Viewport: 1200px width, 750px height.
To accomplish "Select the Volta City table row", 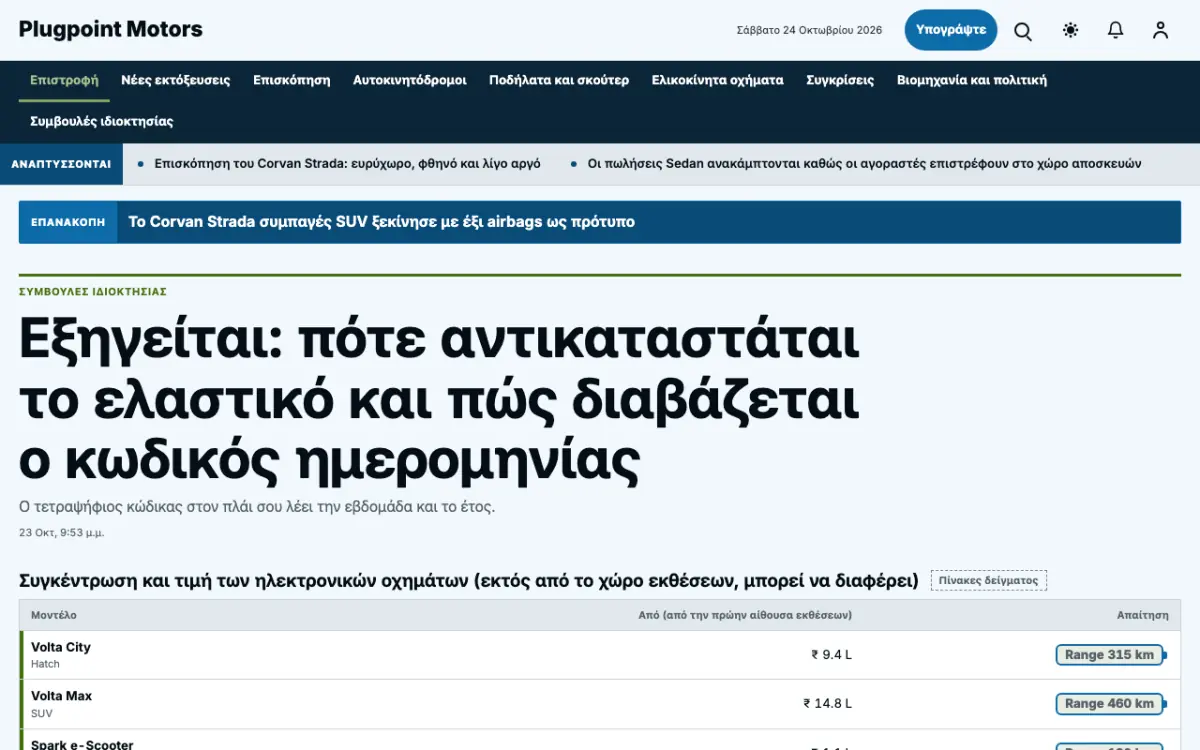I will click(x=600, y=655).
